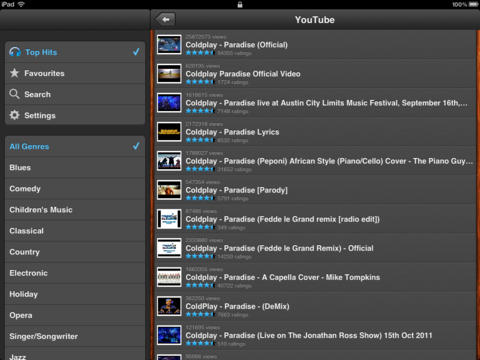Click star rating of Coldplay - Paradise Lyrics
Viewport: 480px width, 360px height.
pos(200,140)
